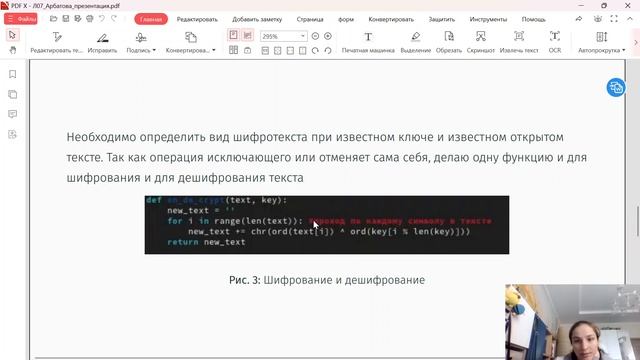Open the Конвертировать dropdown in the ribbon
640x360 pixels.
pyautogui.click(x=191, y=42)
